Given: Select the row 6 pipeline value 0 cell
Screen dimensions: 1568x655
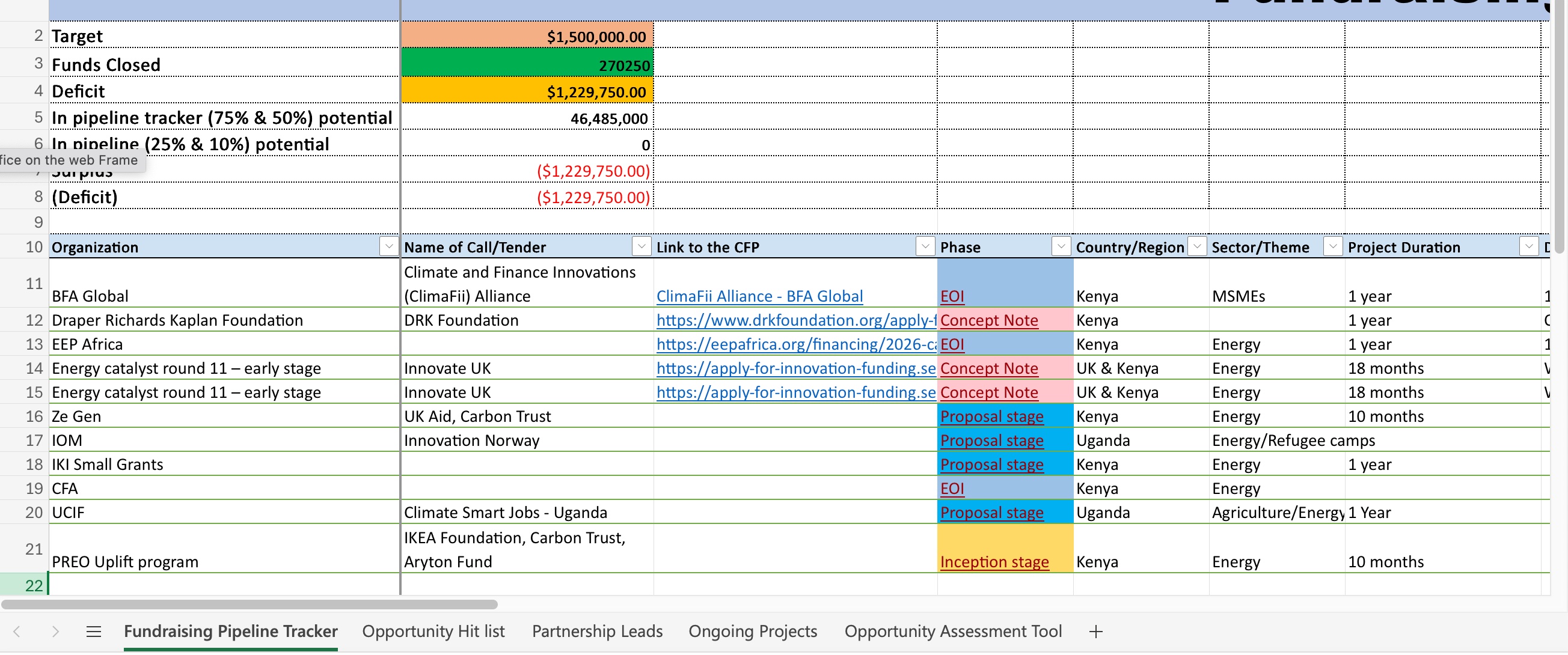Looking at the screenshot, I should 527,144.
